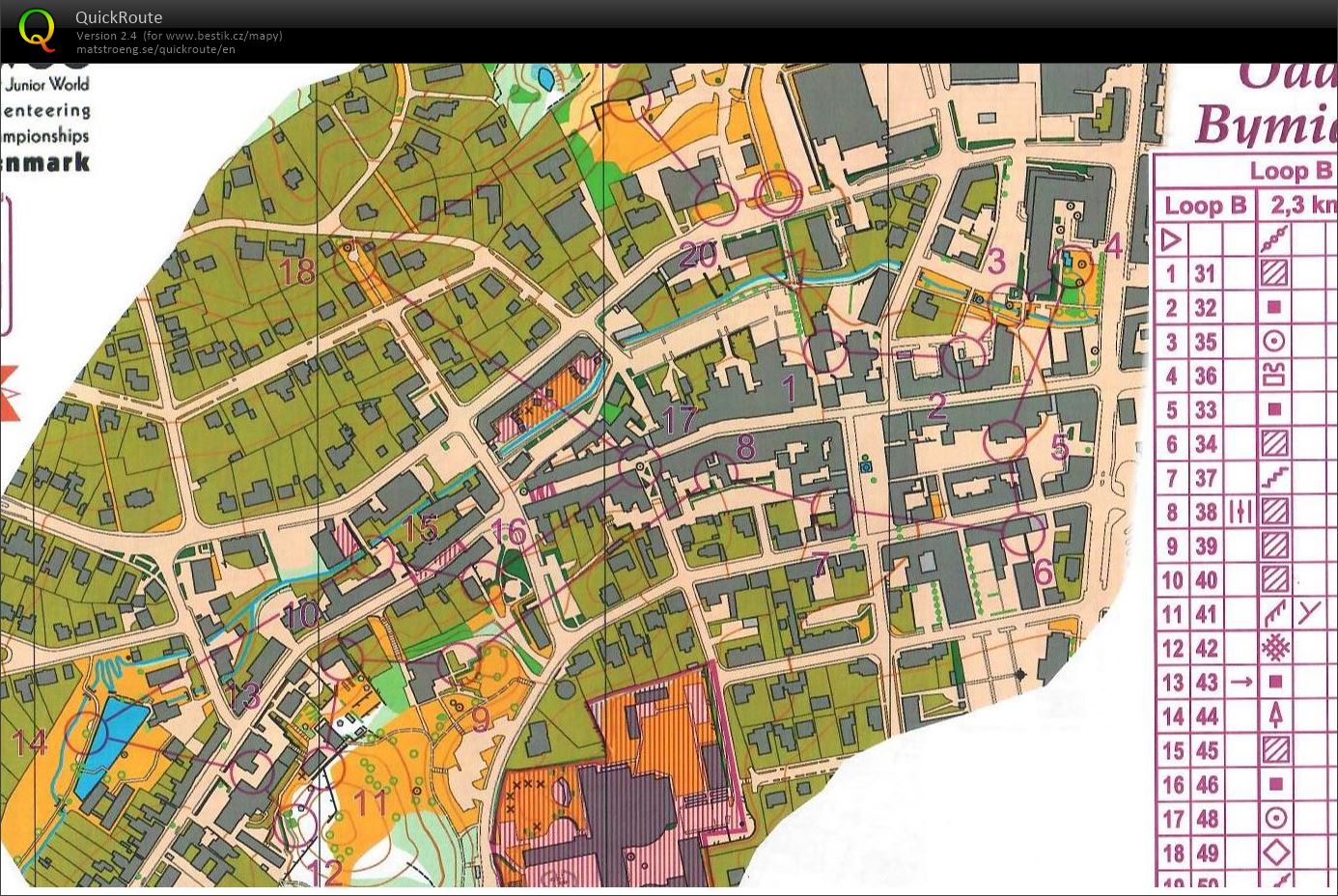Click the junction Y symbol in row 11 41
The image size is (1338, 896).
pos(1309,612)
